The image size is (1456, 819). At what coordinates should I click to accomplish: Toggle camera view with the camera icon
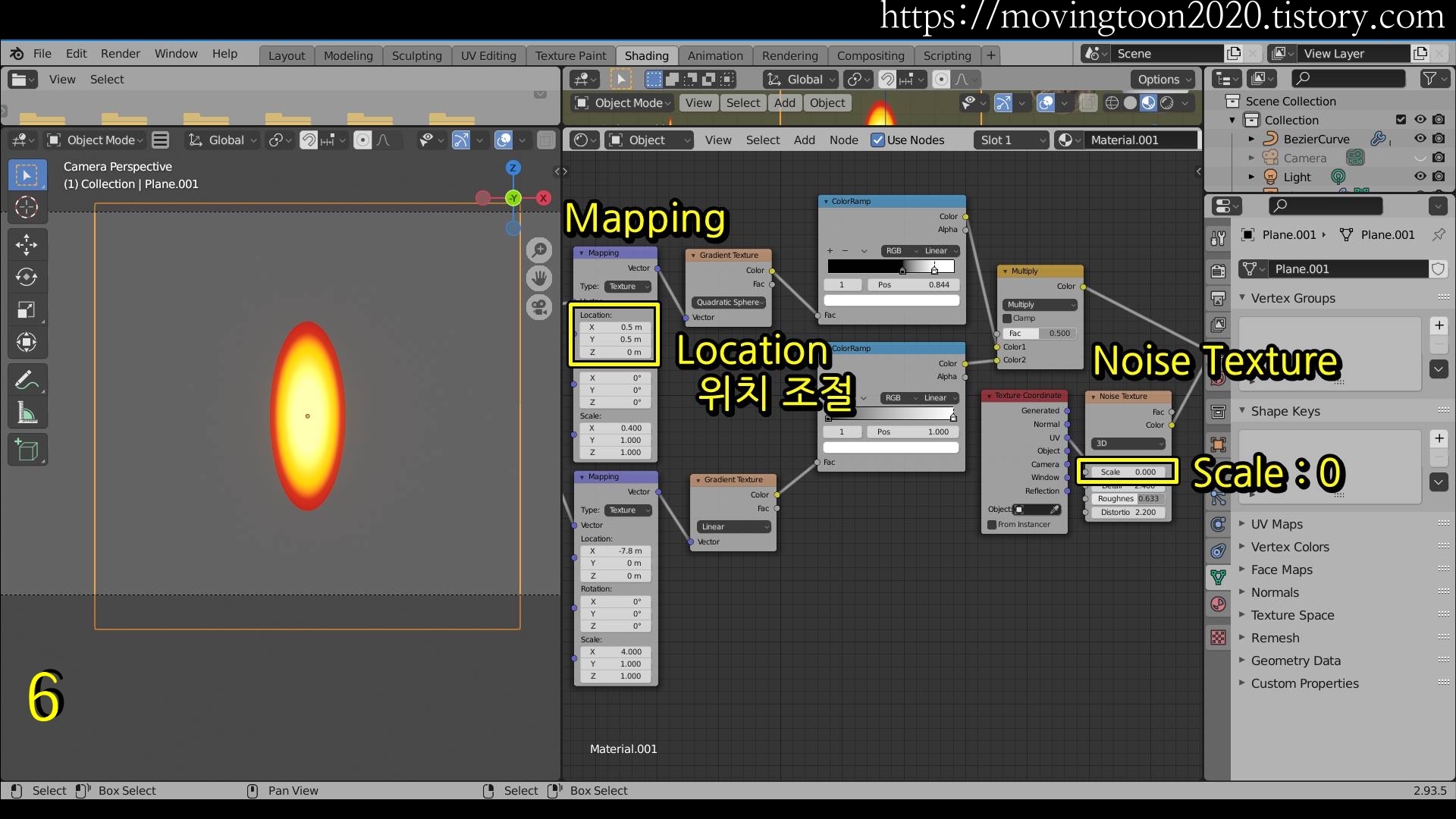539,307
